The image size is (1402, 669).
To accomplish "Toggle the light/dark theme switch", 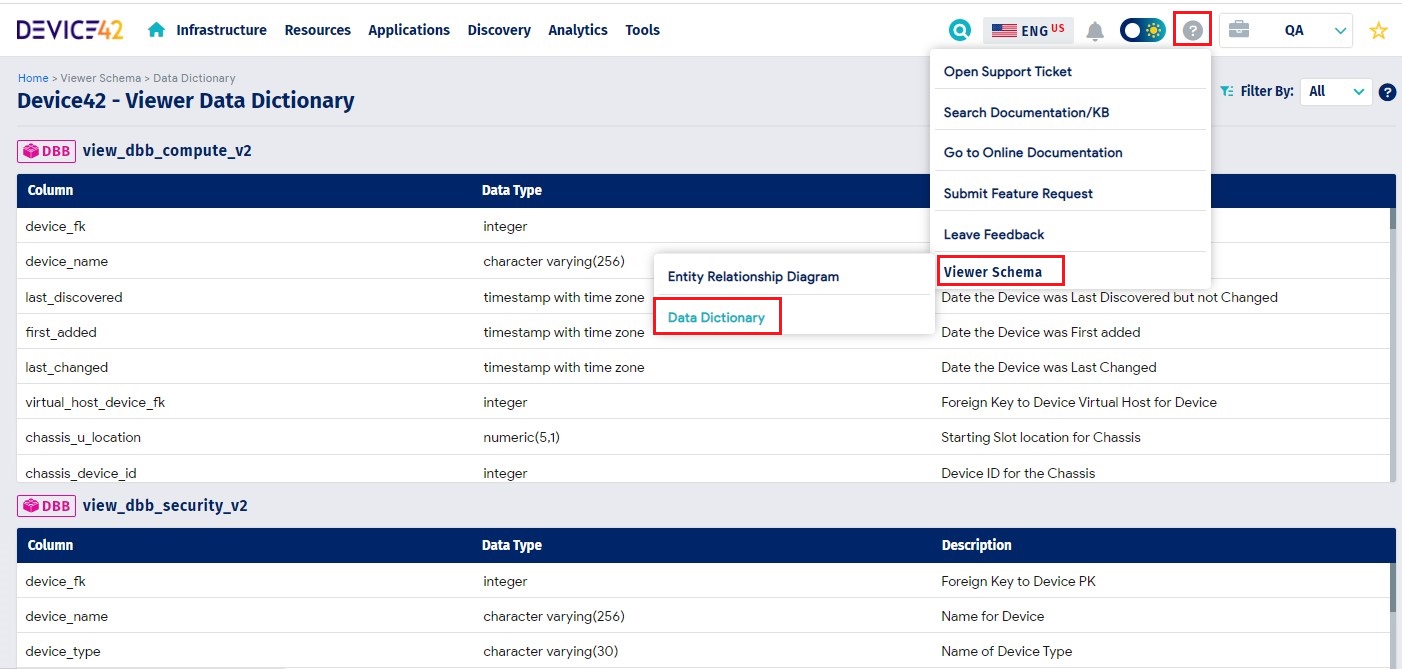I will (1142, 30).
